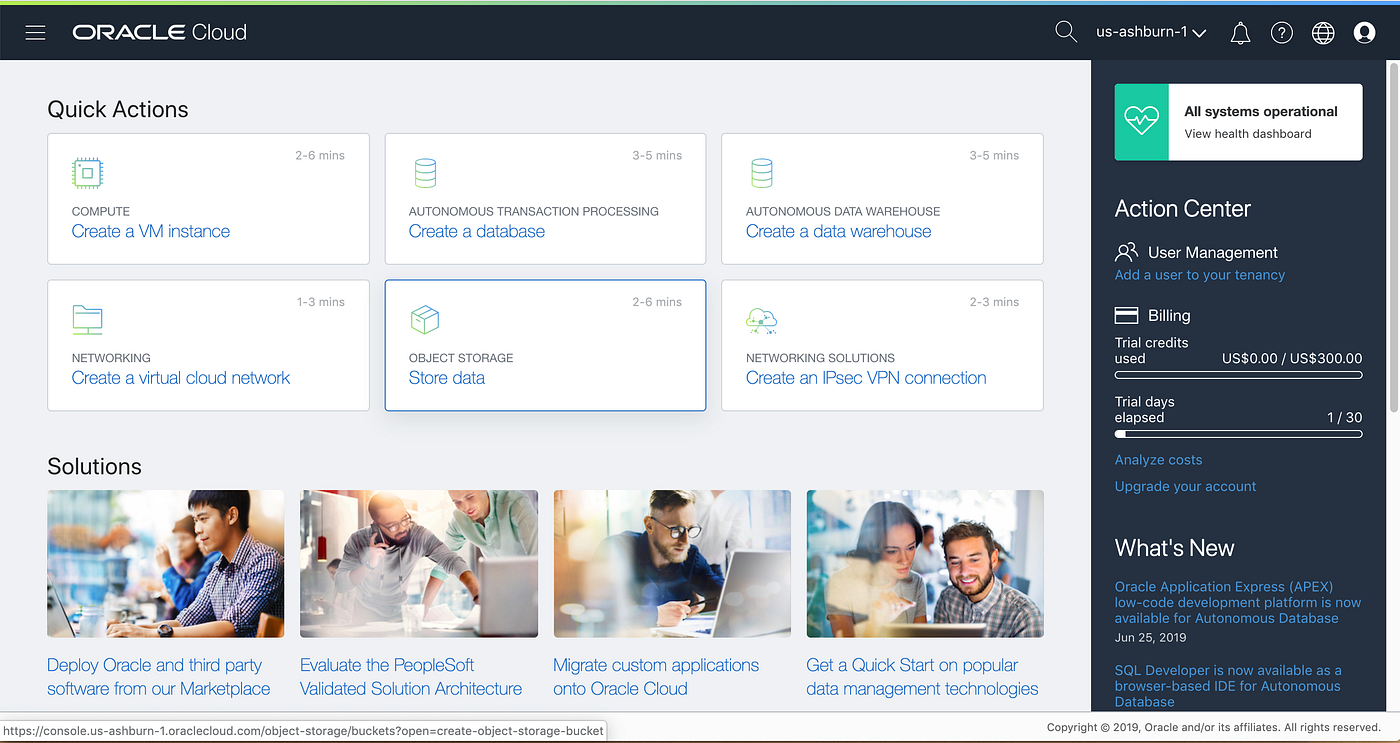The image size is (1400, 743).
Task: Click the notifications bell icon
Action: coord(1240,32)
